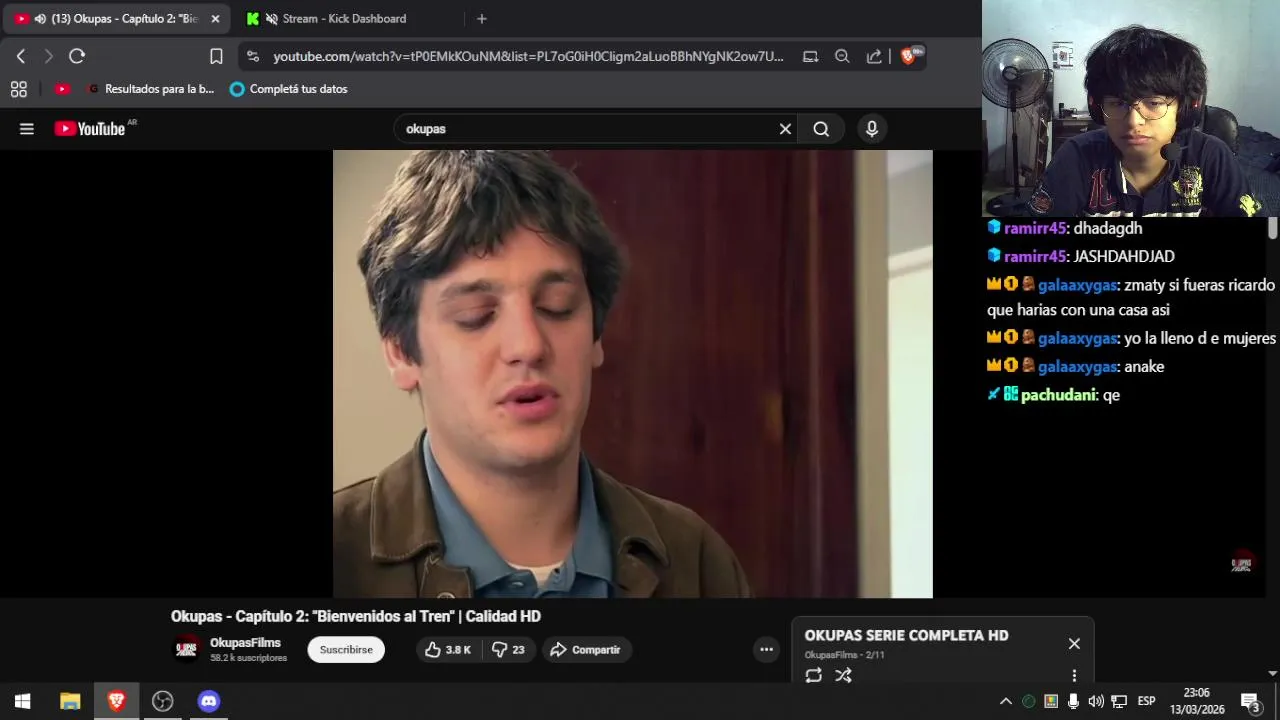Open OBS Studio from taskbar
This screenshot has width=1280, height=720.
click(162, 701)
